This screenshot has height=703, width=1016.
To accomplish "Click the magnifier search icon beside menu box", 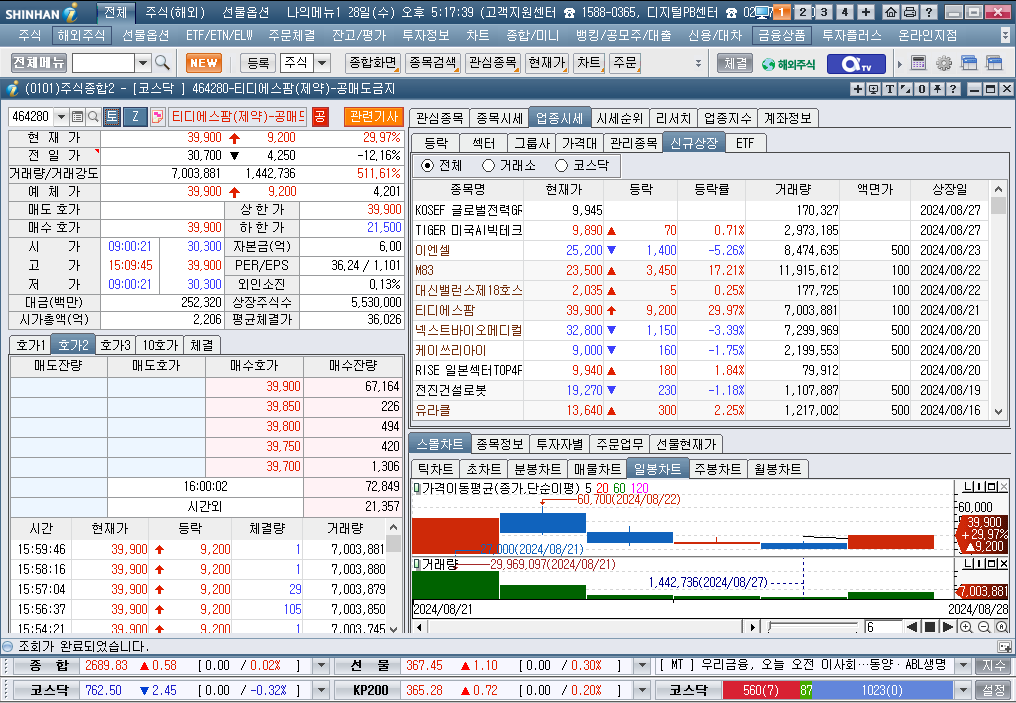I will point(163,63).
